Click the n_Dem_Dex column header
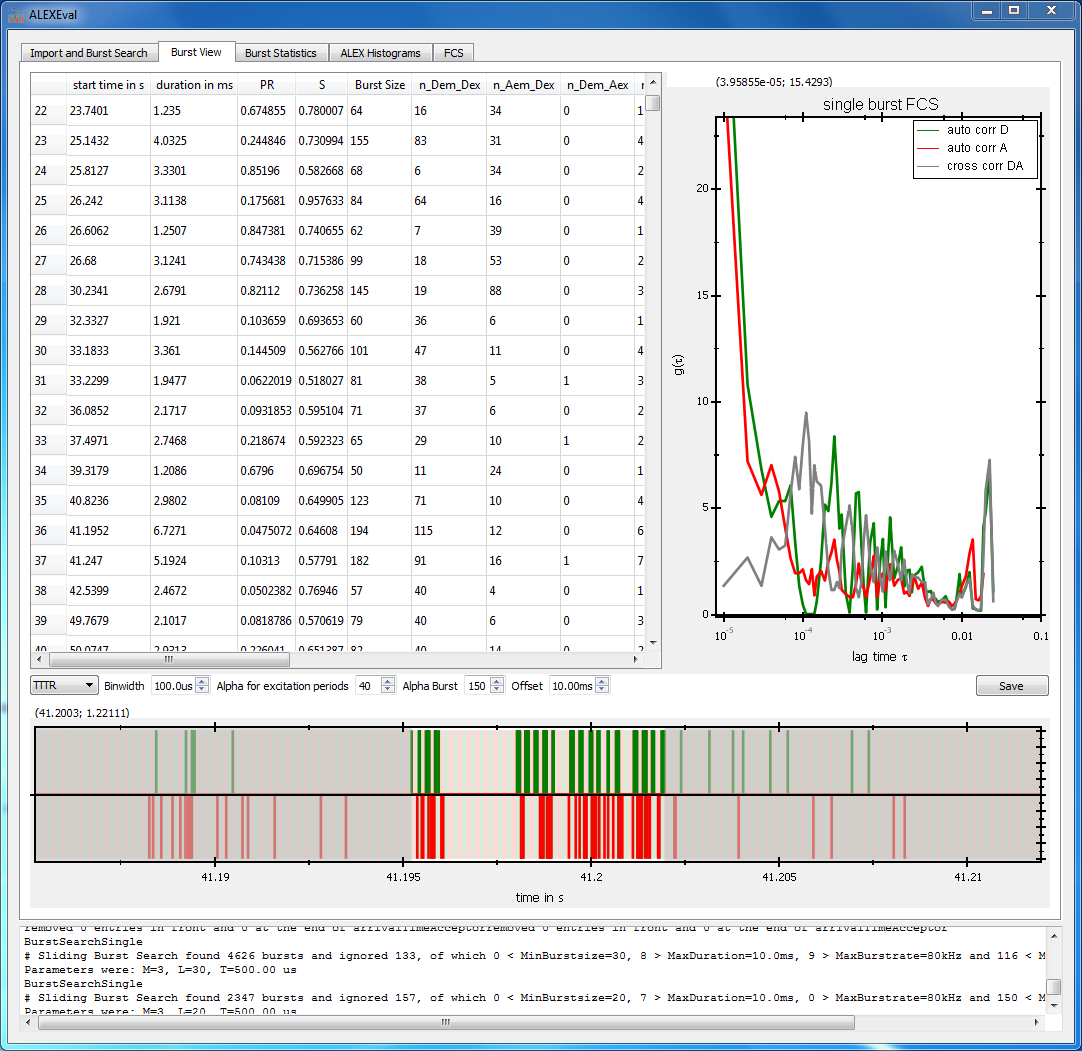The image size is (1082, 1051). coord(449,85)
